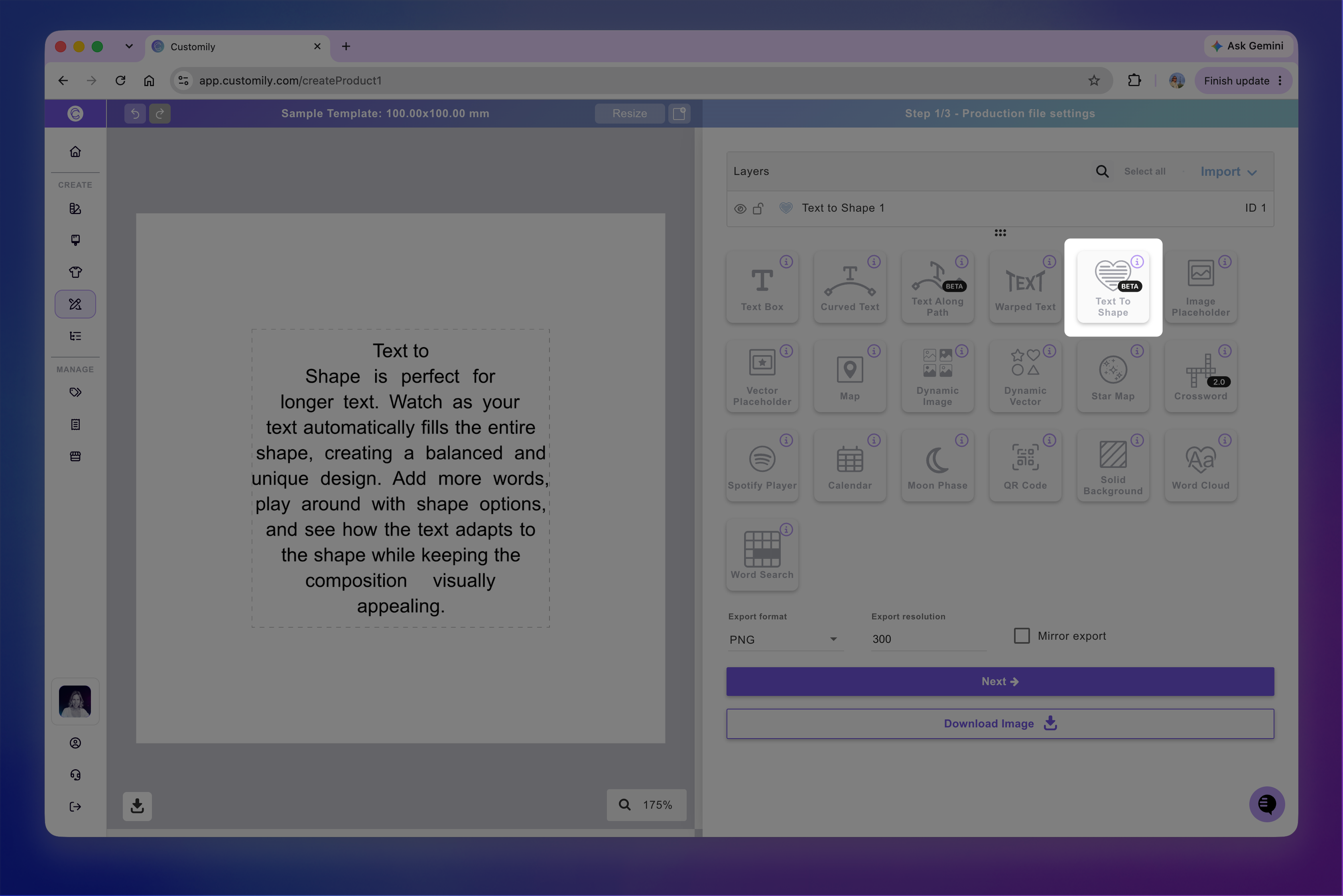Insert a Moon Phase element
Viewport: 1343px width, 896px height.
pos(937,465)
